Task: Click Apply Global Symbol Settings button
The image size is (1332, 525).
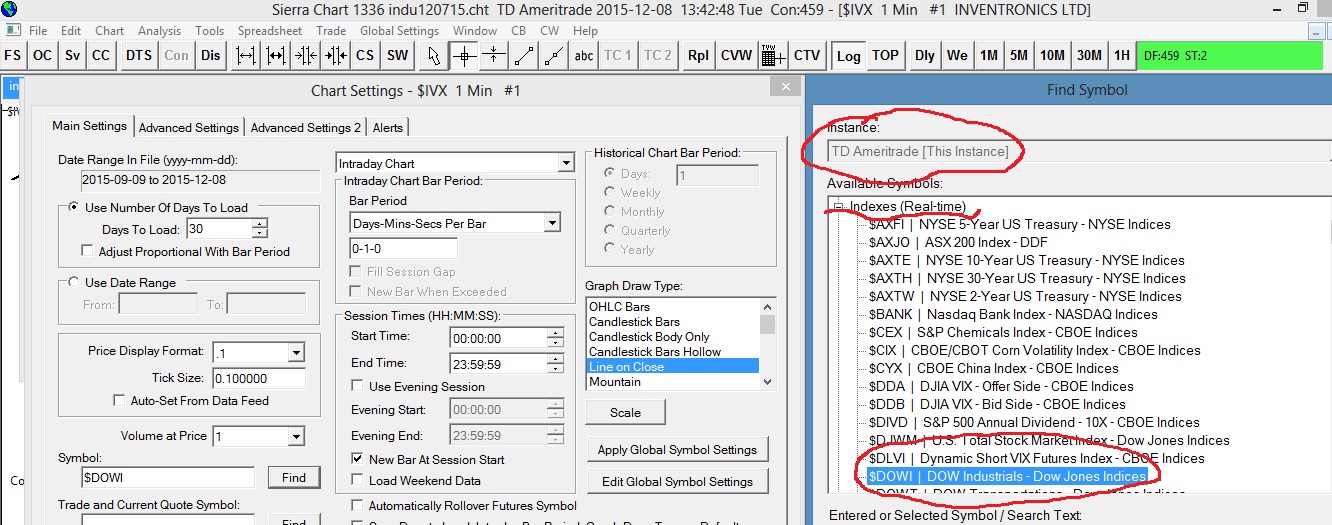Action: point(677,449)
